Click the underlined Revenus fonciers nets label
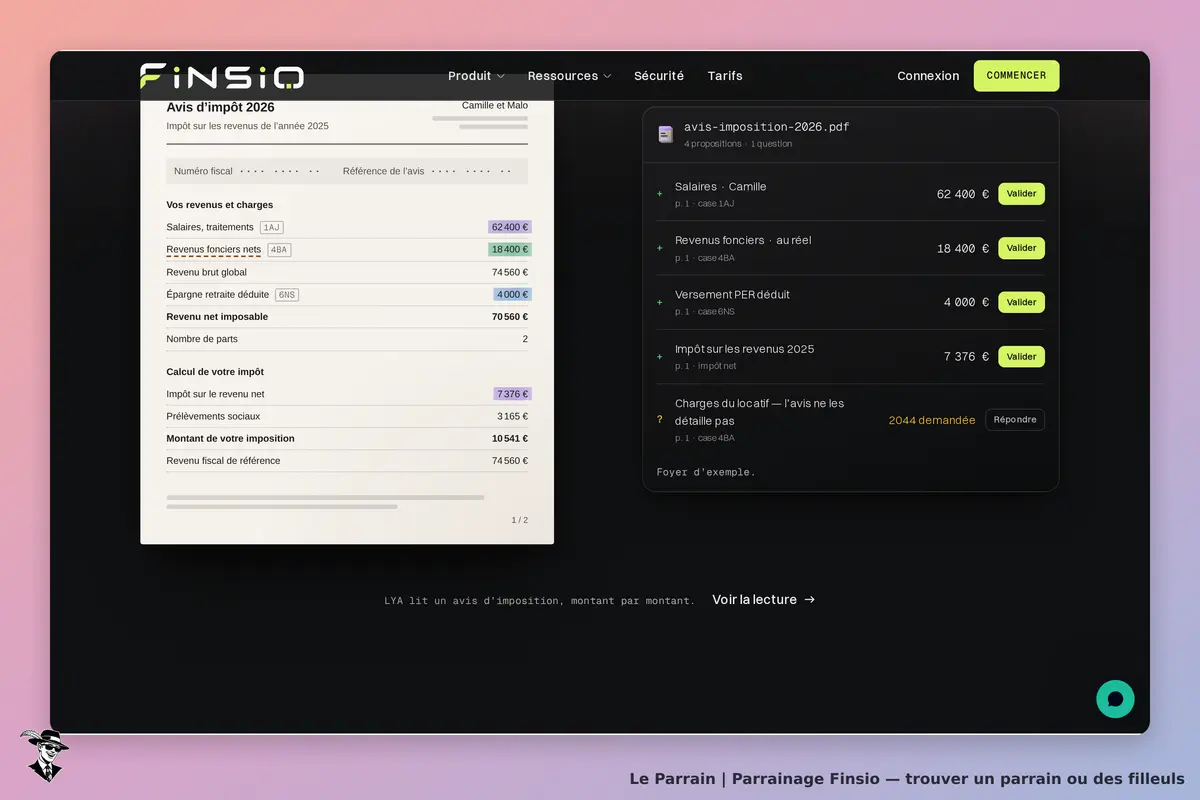 point(213,250)
